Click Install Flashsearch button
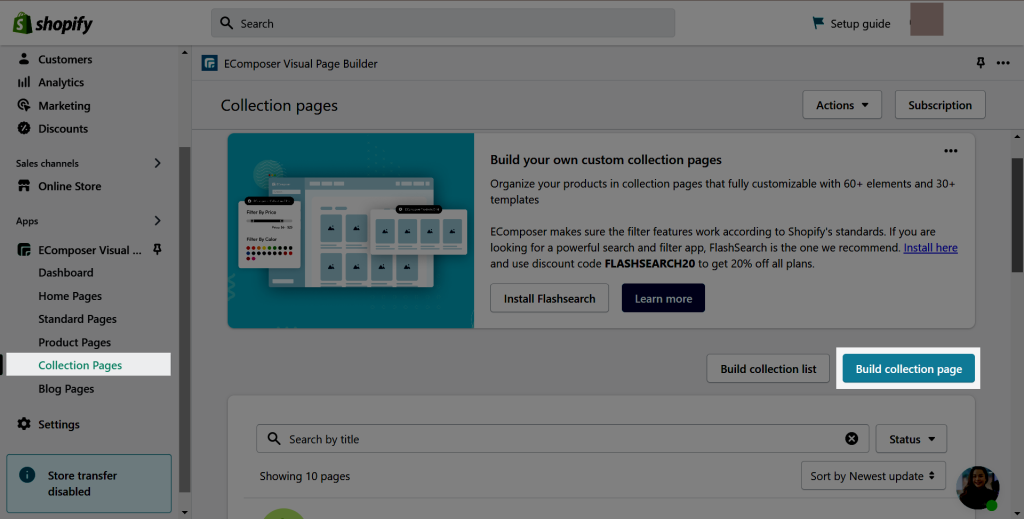This screenshot has height=519, width=1024. coord(549,298)
